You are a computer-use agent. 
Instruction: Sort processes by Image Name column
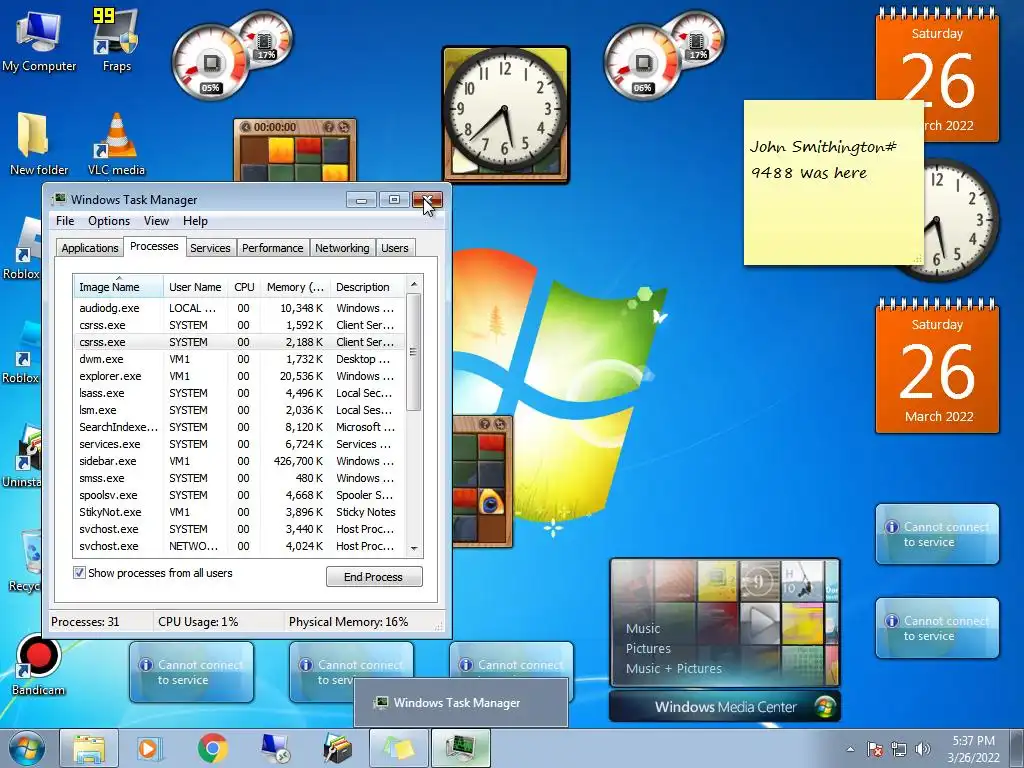tap(118, 287)
